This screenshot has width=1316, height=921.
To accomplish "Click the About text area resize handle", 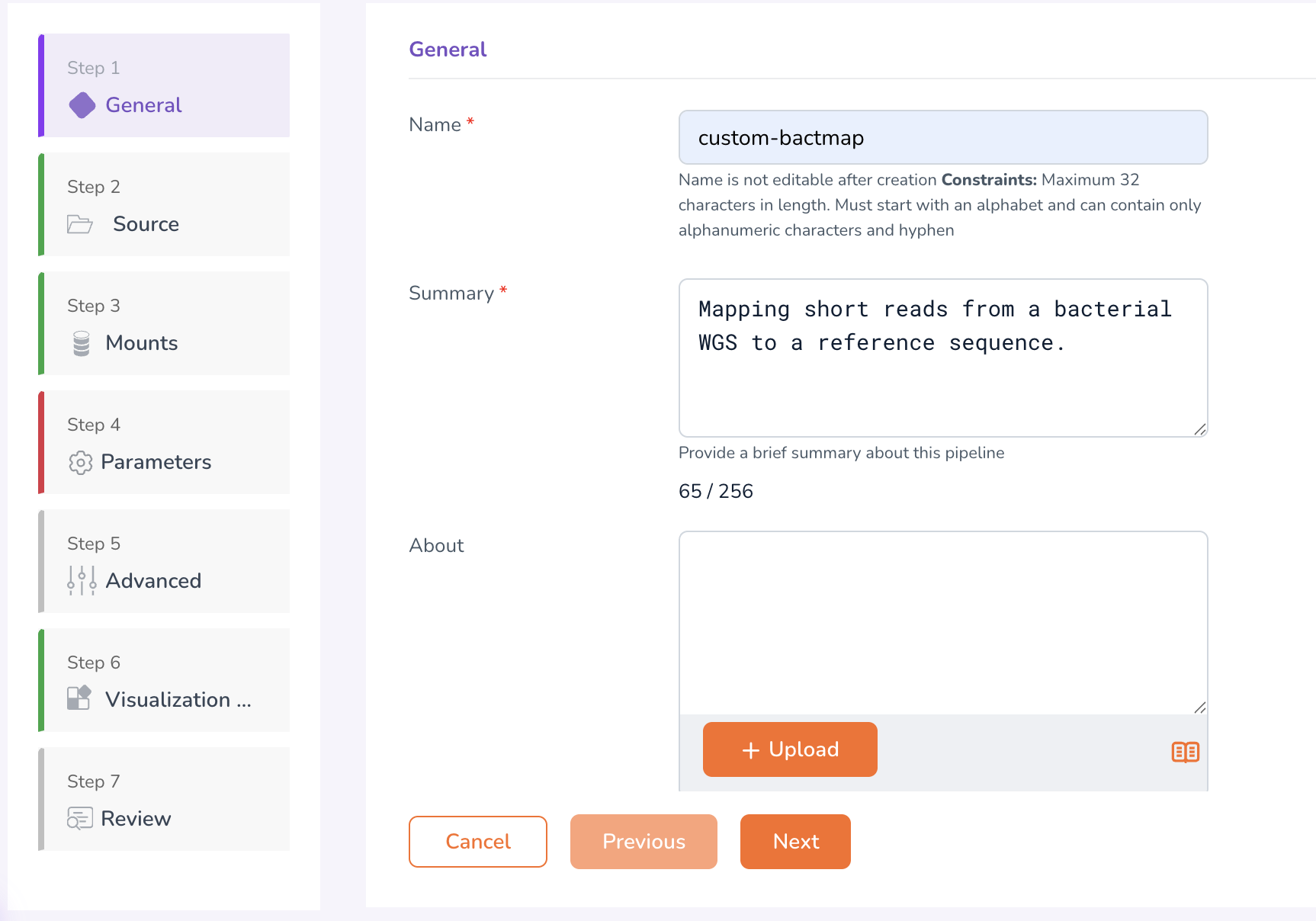I will 1199,708.
